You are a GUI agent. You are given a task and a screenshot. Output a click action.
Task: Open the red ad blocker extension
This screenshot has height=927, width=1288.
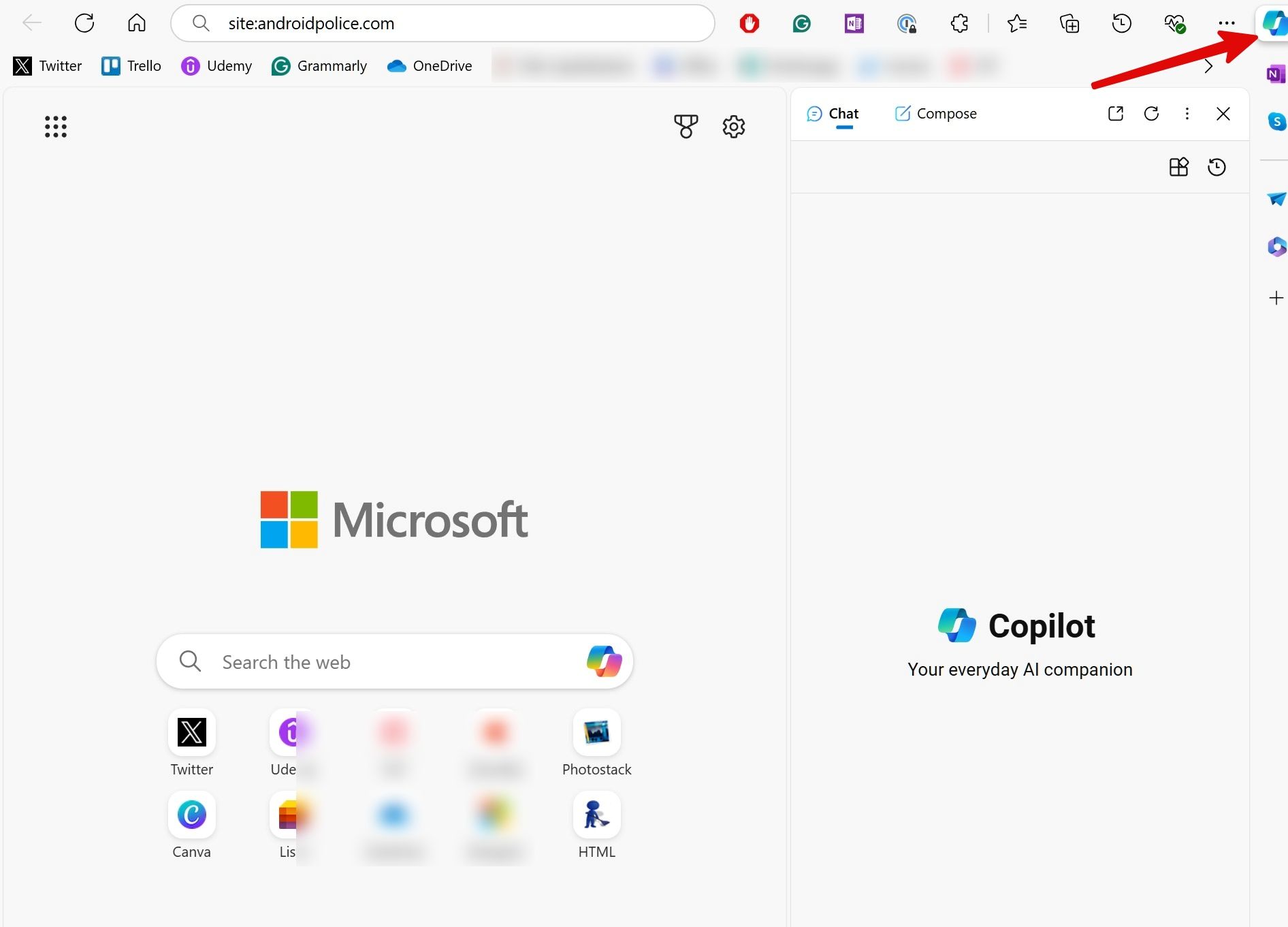click(x=749, y=24)
